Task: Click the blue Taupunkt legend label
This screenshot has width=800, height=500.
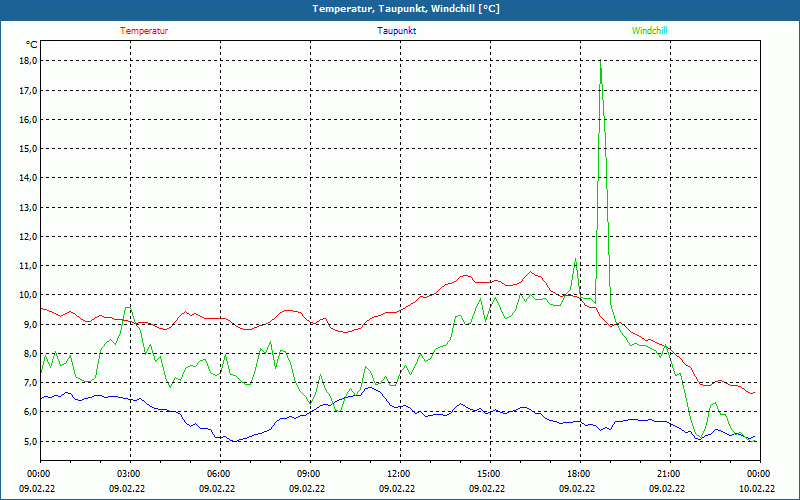Action: [396, 31]
